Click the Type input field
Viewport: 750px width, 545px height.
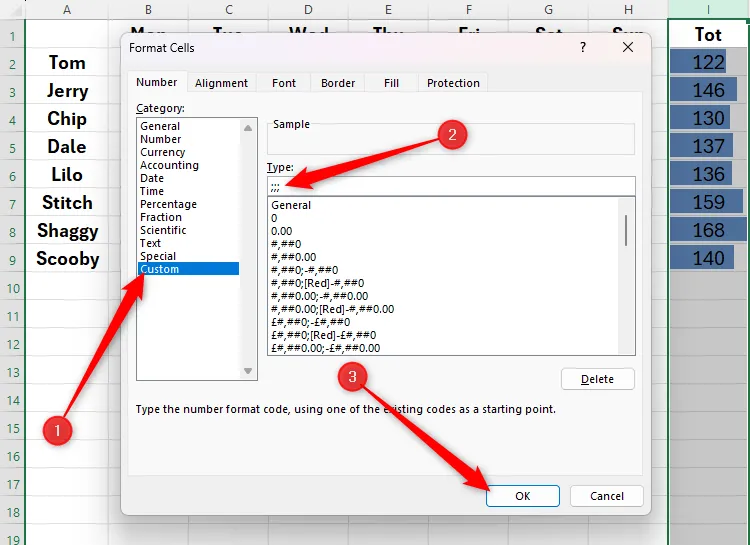(x=450, y=186)
